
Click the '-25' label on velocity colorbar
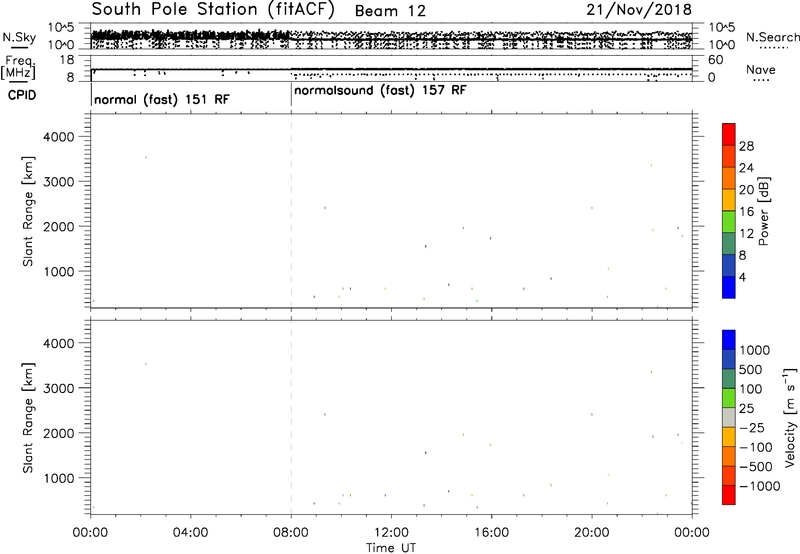click(x=752, y=428)
